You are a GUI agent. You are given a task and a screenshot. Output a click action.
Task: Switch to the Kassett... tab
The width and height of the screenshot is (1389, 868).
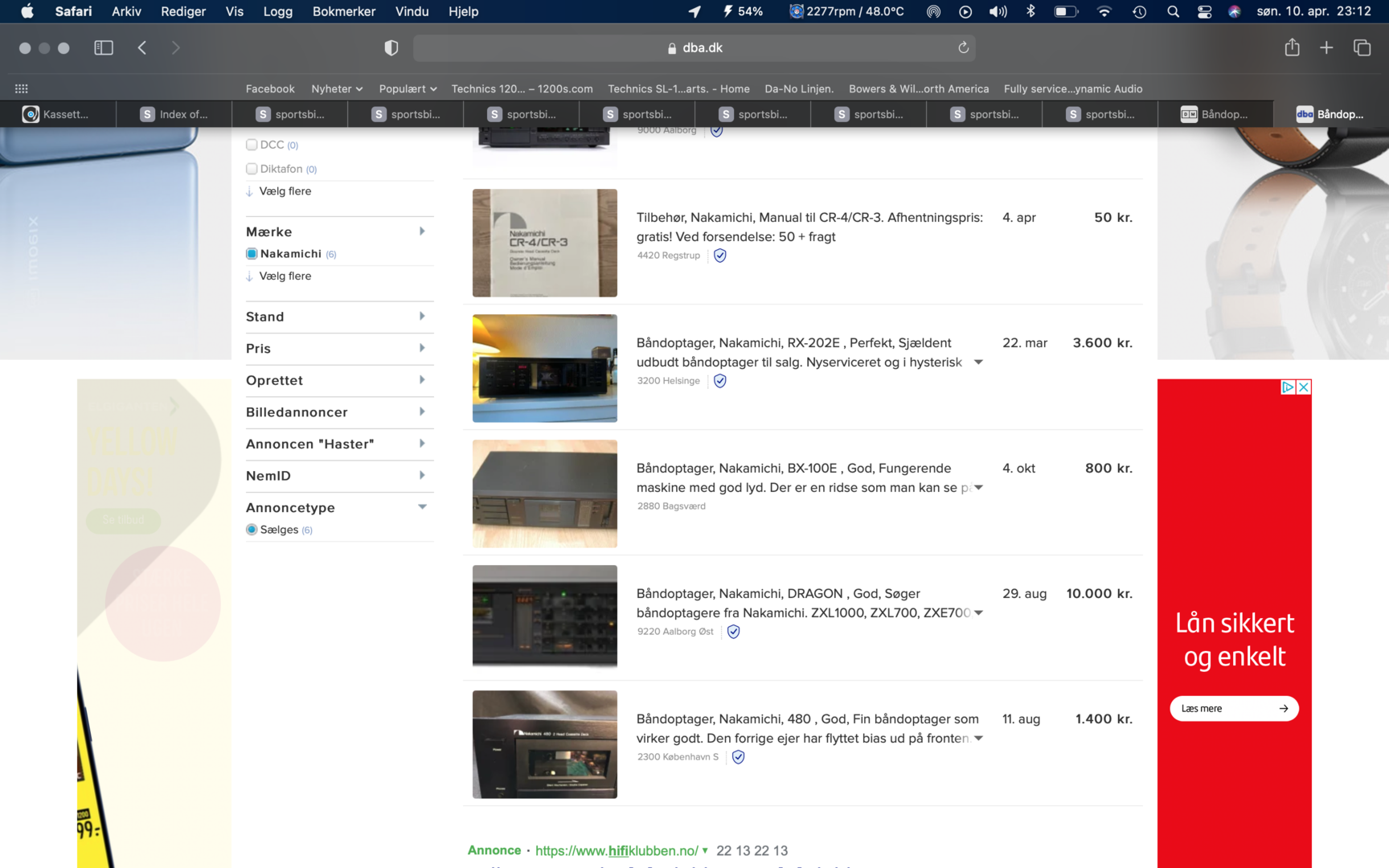pos(58,114)
